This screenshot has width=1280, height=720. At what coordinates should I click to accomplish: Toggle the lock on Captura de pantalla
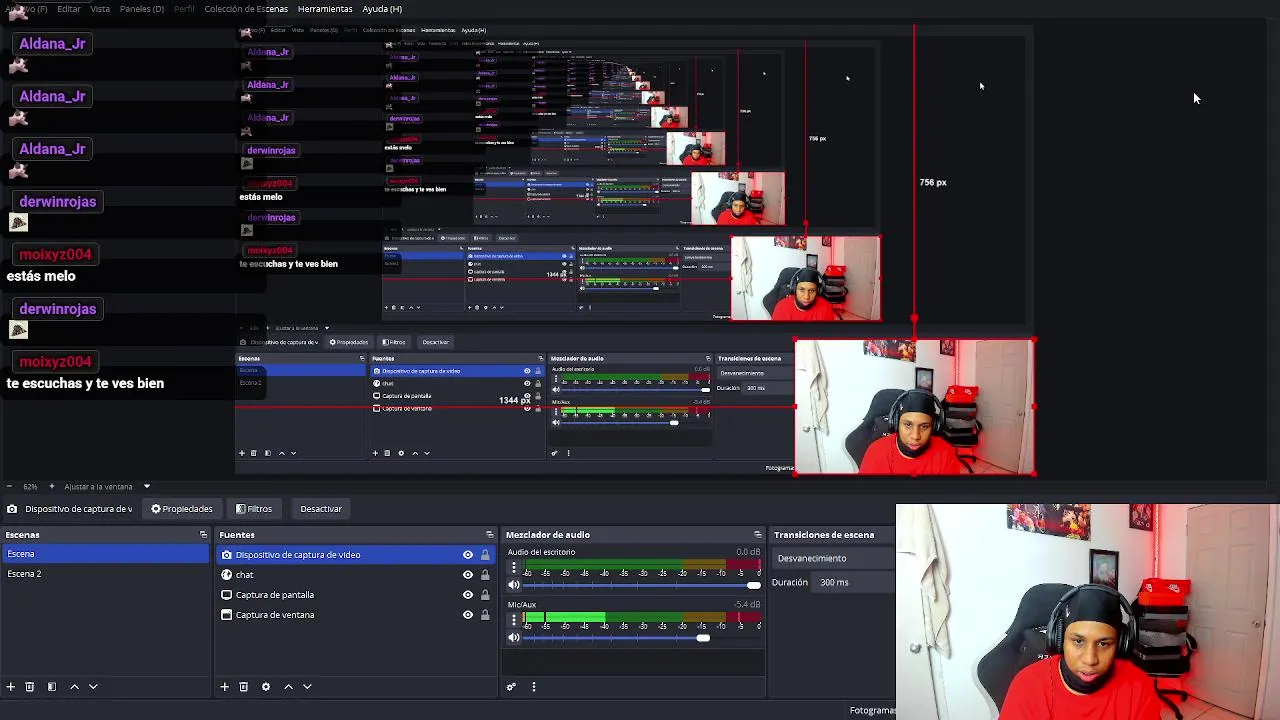tap(485, 595)
